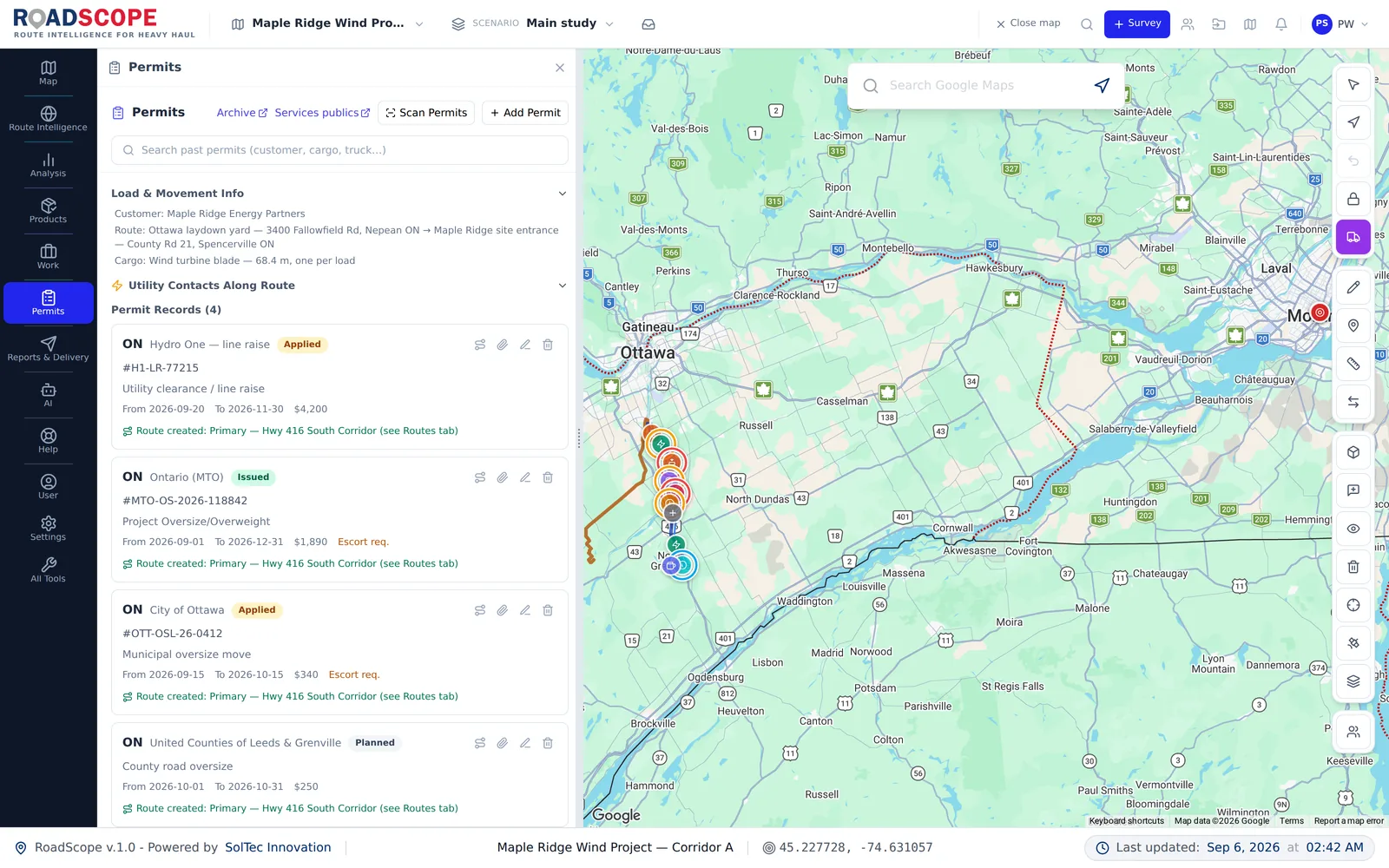
Task: Click the trash icon in map toolbar
Action: 1353,567
